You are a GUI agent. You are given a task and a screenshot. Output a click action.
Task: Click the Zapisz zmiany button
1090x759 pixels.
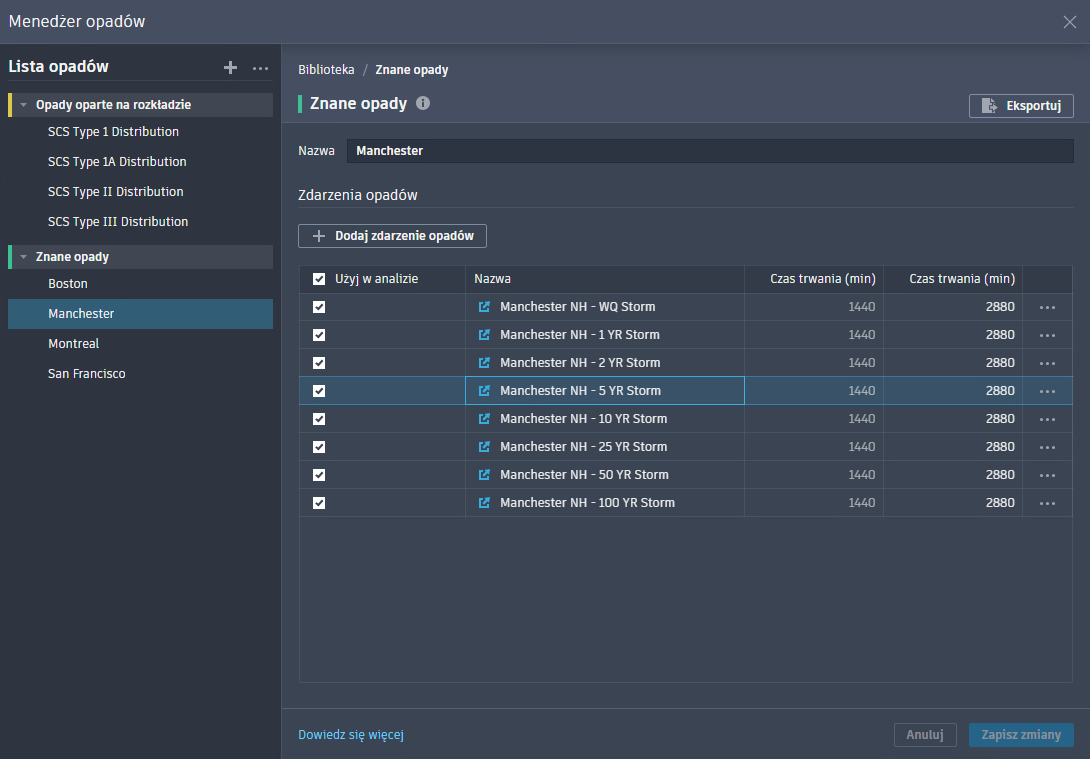point(1021,735)
